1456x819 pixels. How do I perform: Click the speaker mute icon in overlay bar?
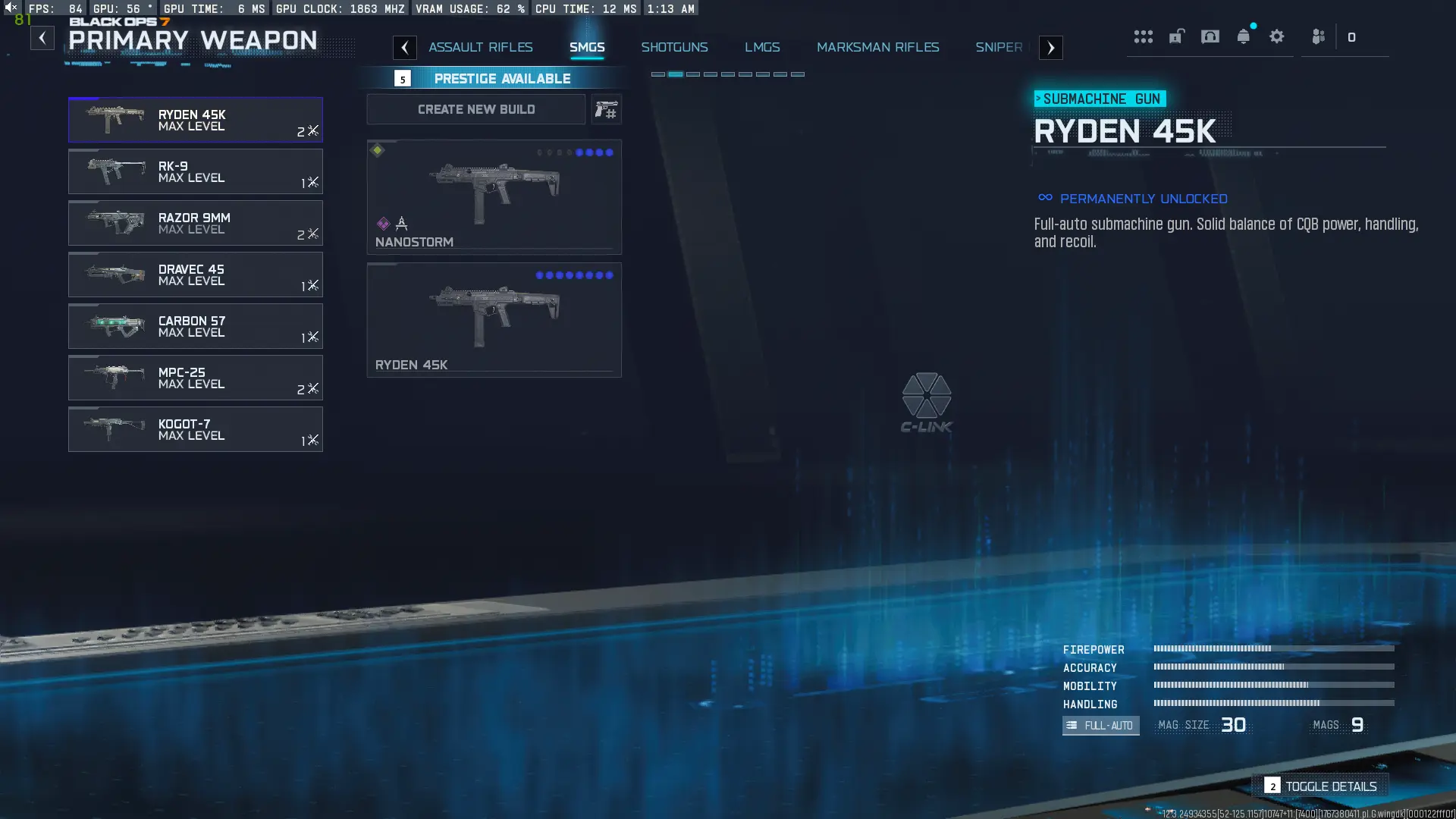11,8
